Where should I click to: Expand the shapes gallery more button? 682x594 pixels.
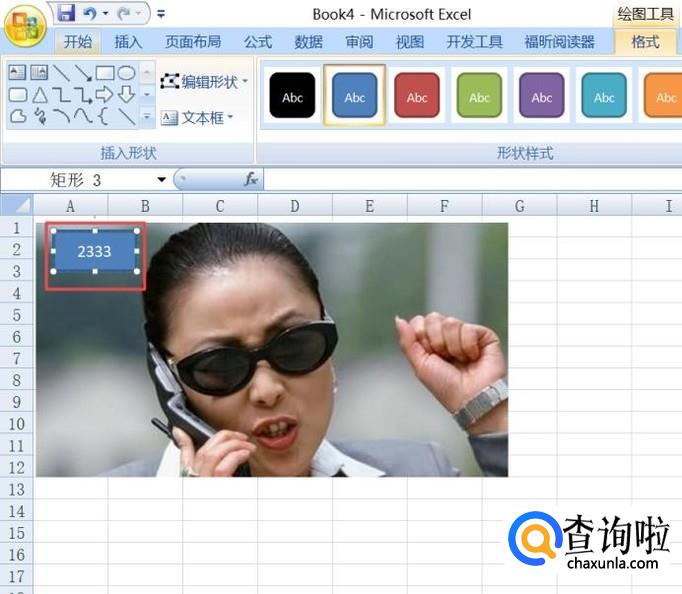[x=147, y=117]
